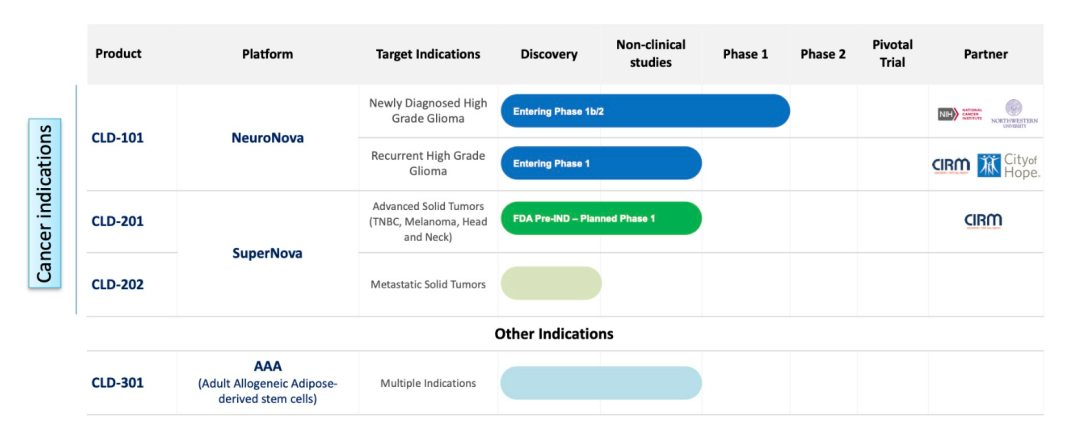Click the Other Indications section heading
Screen dimensions: 1080x429
pyautogui.click(x=554, y=333)
